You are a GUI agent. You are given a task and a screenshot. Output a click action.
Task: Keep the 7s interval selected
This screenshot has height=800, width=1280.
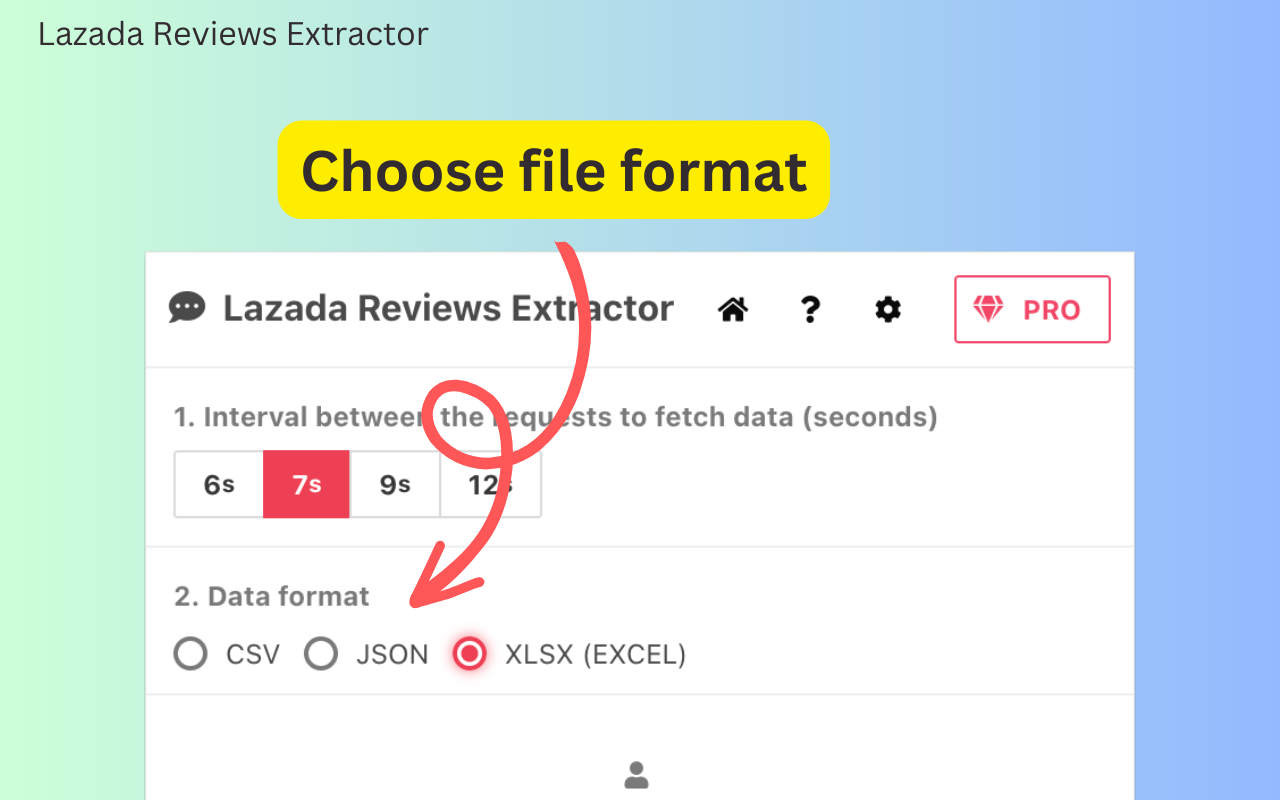[306, 484]
